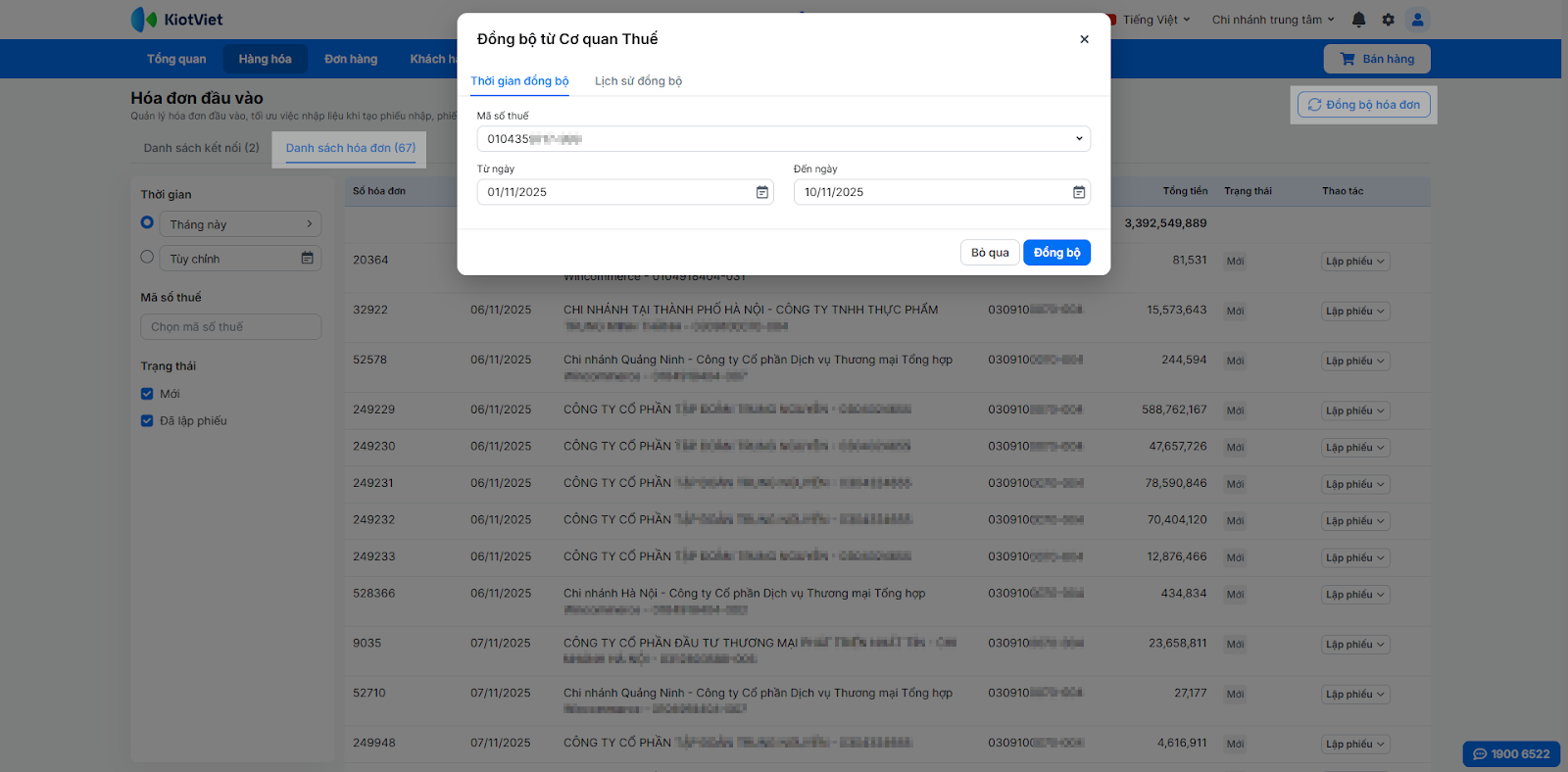Toggle the 'Đã lập phiếu' status checkbox
1568x772 pixels.
point(147,421)
